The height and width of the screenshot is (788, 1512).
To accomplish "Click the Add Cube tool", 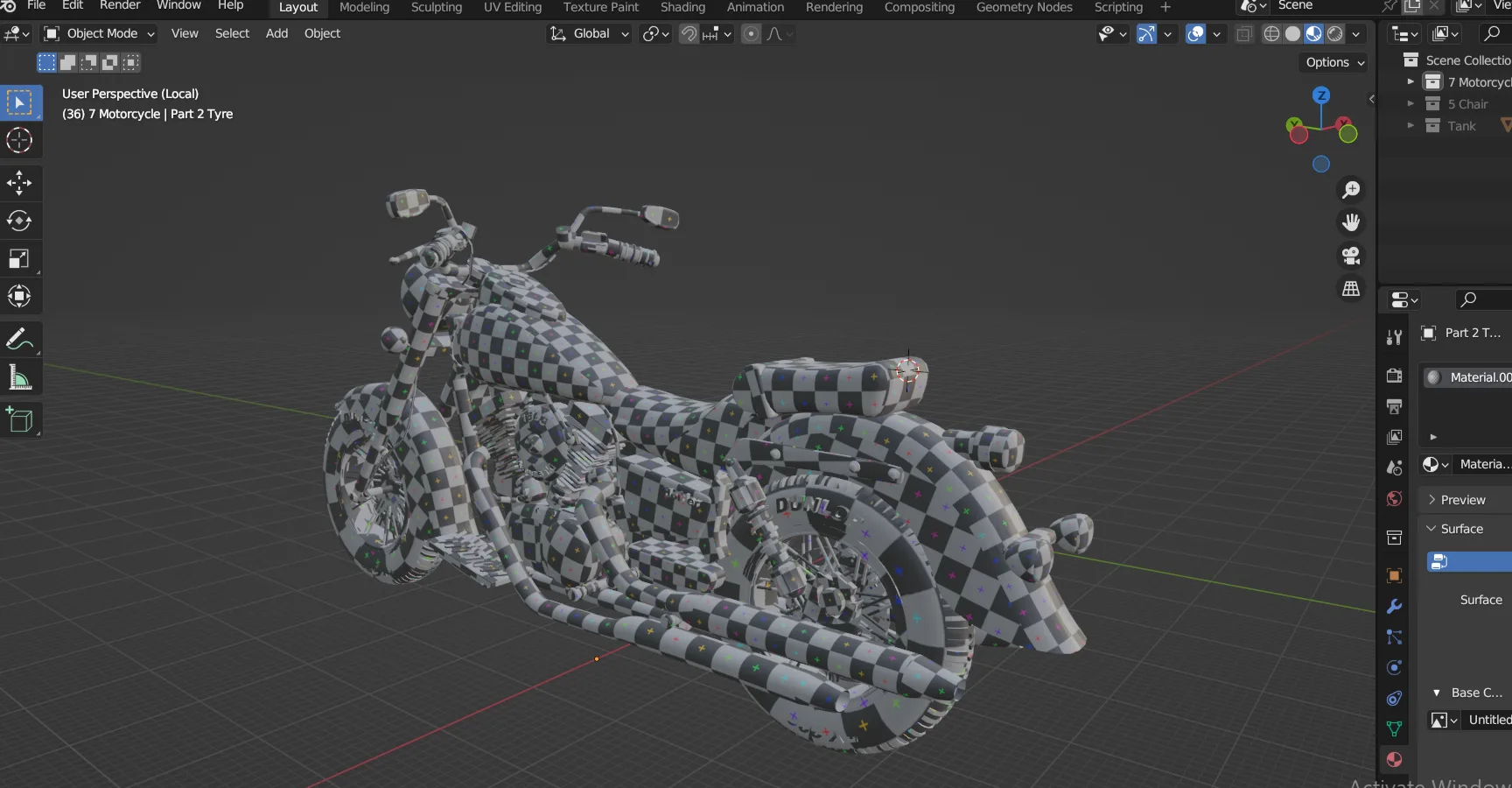I will (x=19, y=421).
